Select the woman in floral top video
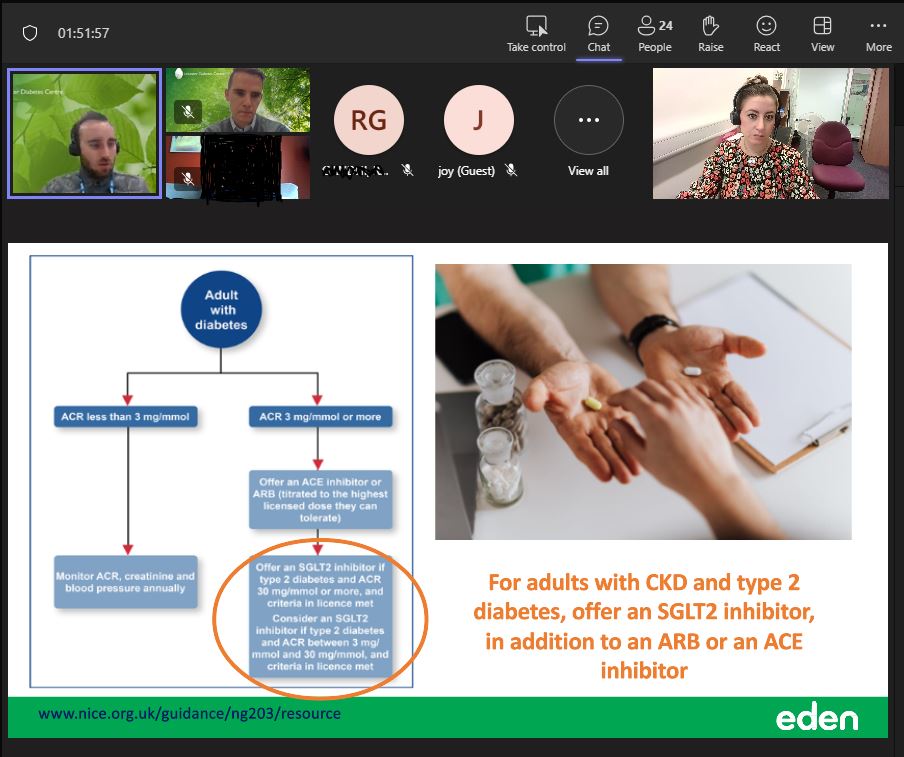Screen dimensions: 904x757 [x=770, y=133]
